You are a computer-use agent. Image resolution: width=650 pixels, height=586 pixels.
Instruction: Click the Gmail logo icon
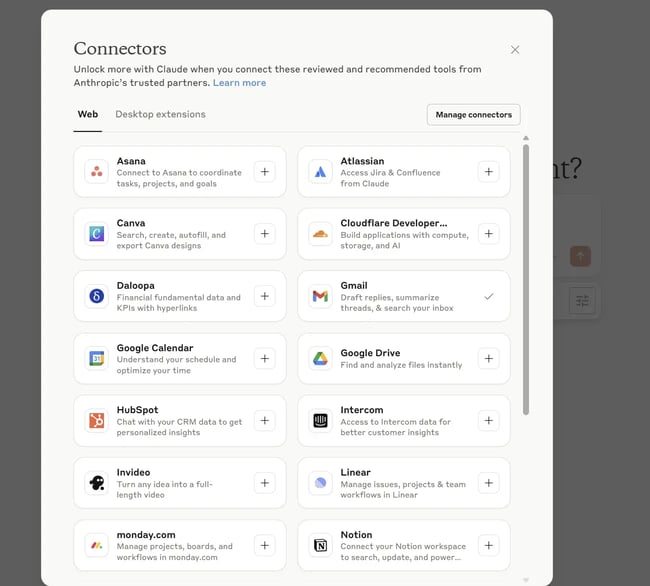click(x=320, y=296)
